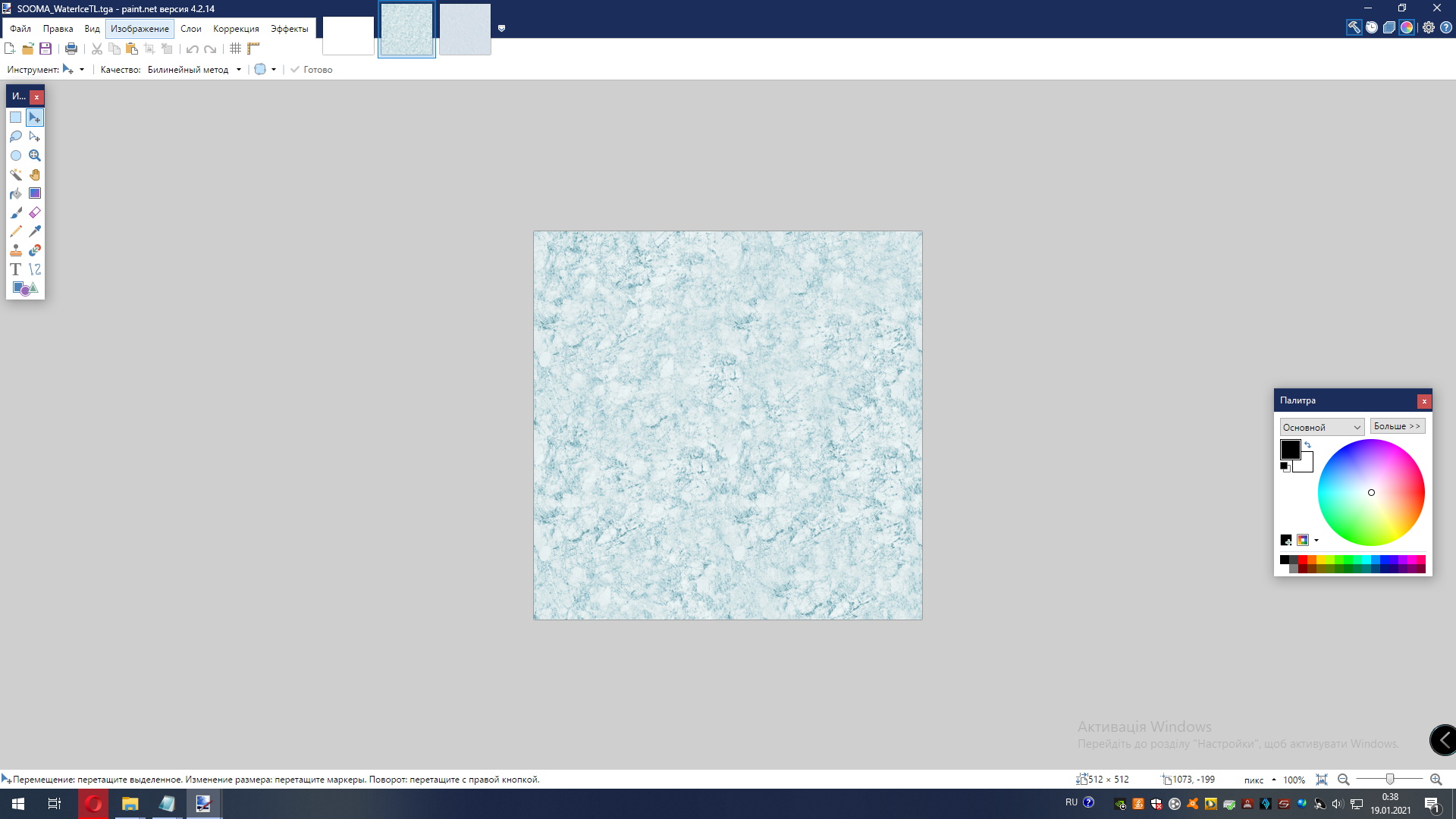
Task: Toggle the rulers display
Action: 253,49
